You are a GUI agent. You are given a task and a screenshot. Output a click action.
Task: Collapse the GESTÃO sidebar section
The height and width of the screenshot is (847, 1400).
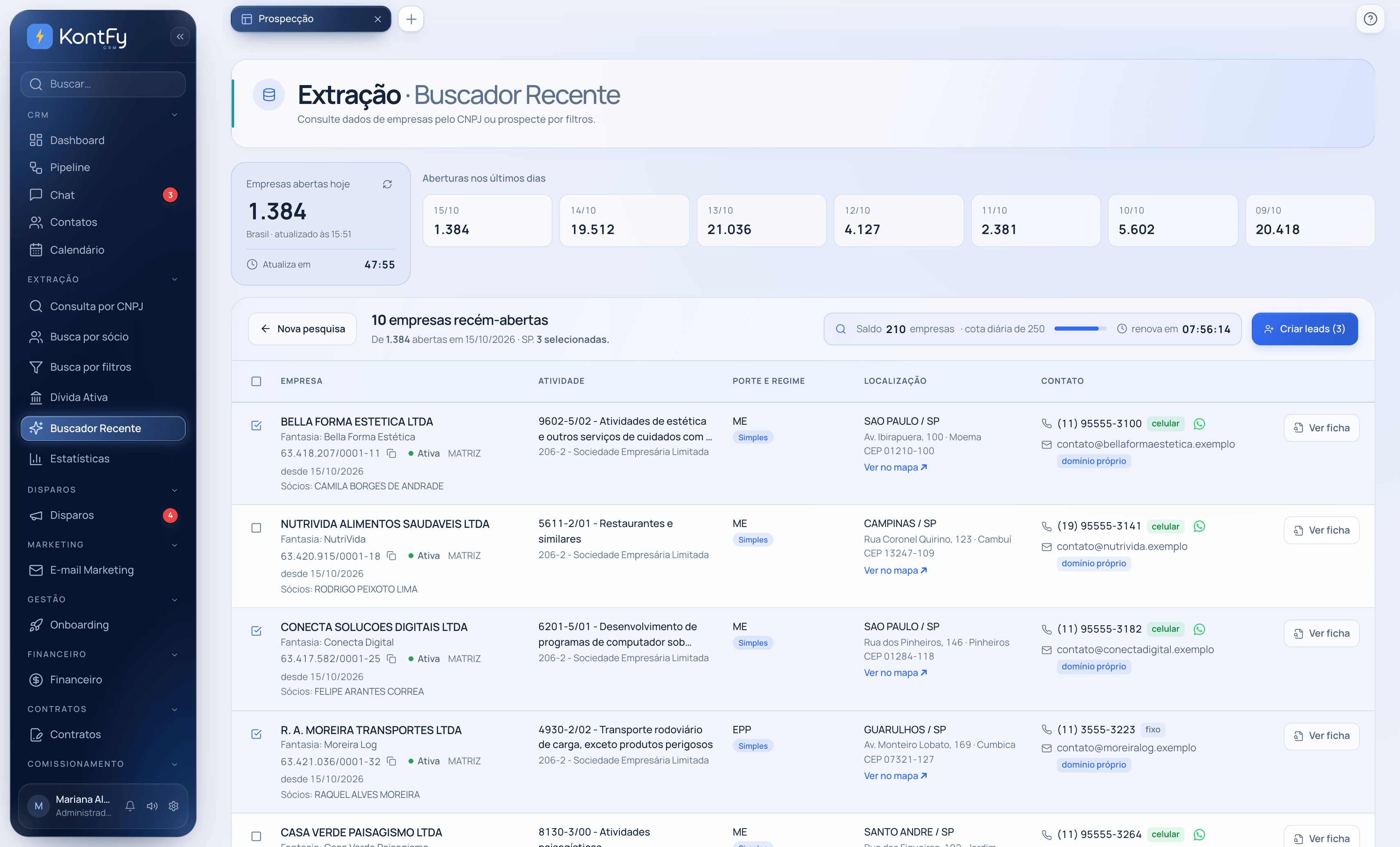[174, 599]
